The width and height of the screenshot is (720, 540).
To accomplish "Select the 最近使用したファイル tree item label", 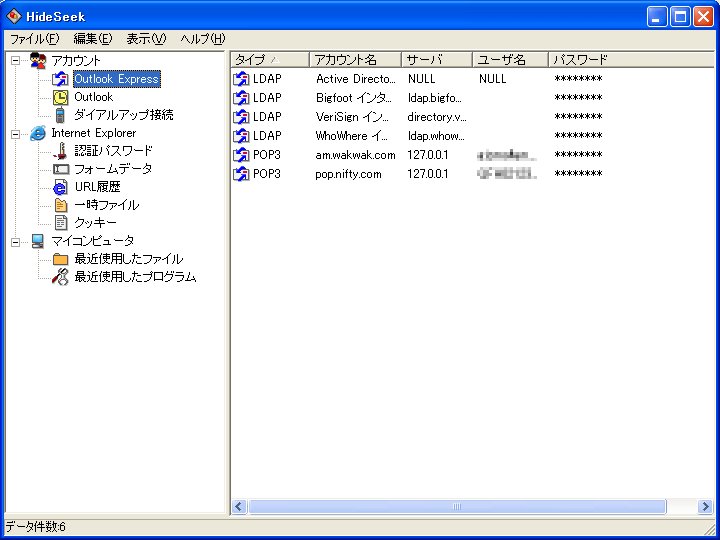I will (129, 259).
